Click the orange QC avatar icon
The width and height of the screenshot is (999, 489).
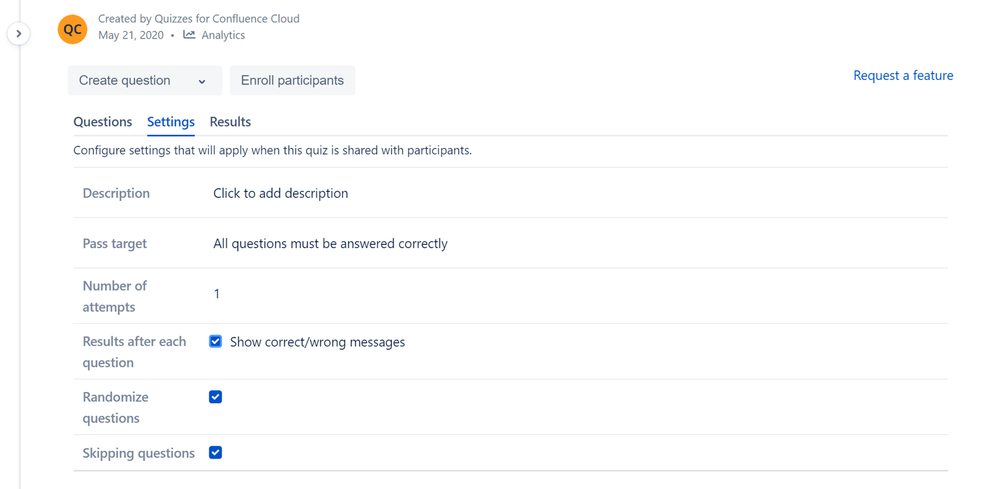73,29
